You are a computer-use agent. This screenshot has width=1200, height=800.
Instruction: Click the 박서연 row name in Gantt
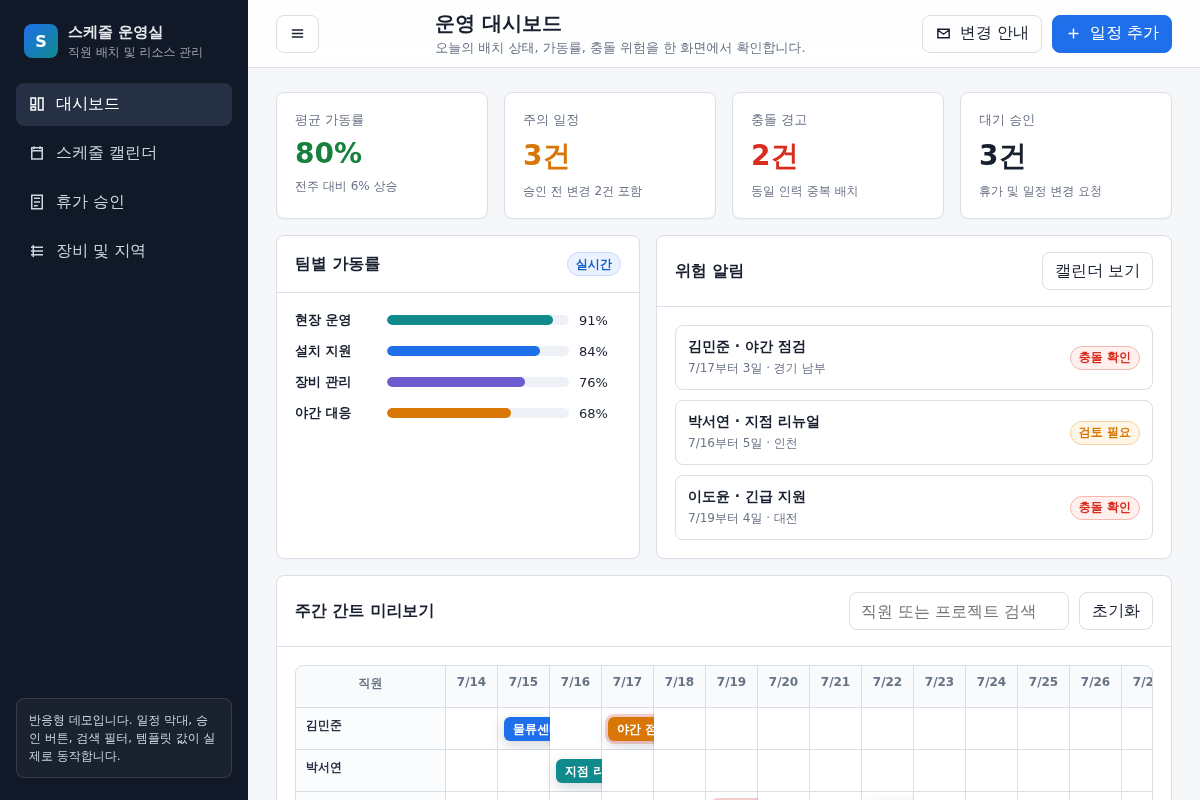(324, 768)
